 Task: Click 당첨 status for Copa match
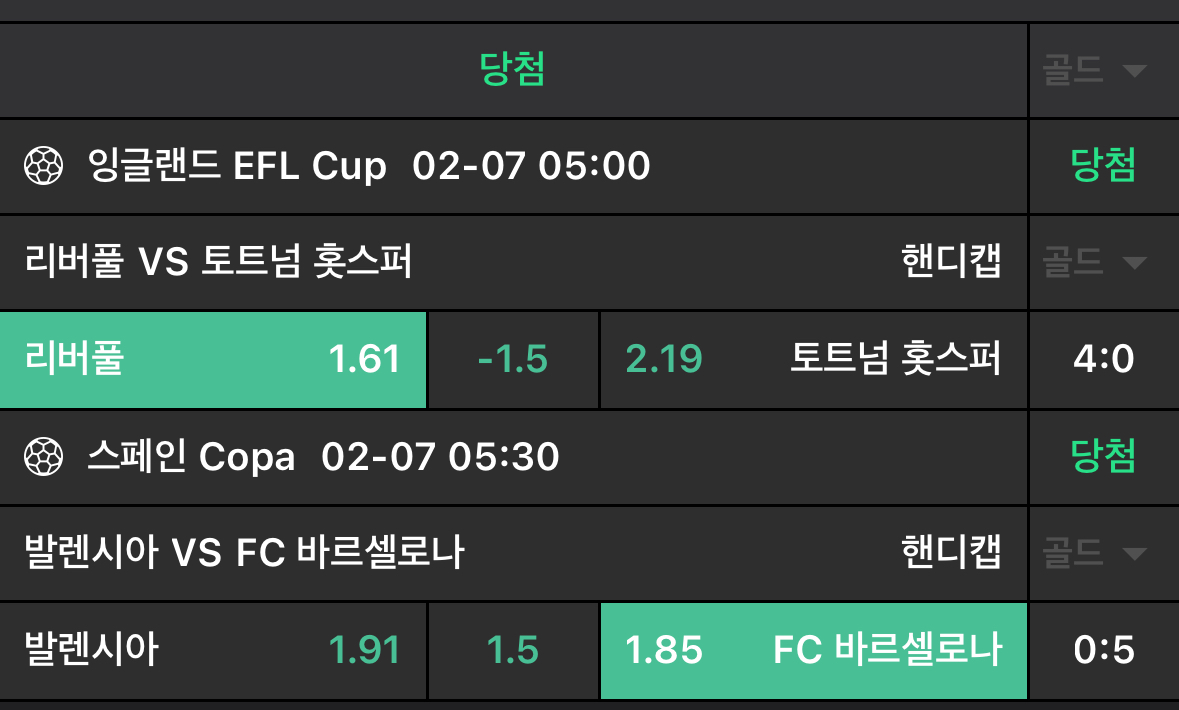click(x=1103, y=457)
